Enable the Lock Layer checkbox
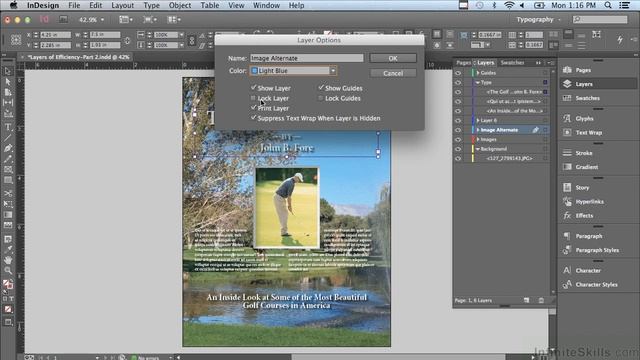The image size is (640, 360). pyautogui.click(x=253, y=98)
